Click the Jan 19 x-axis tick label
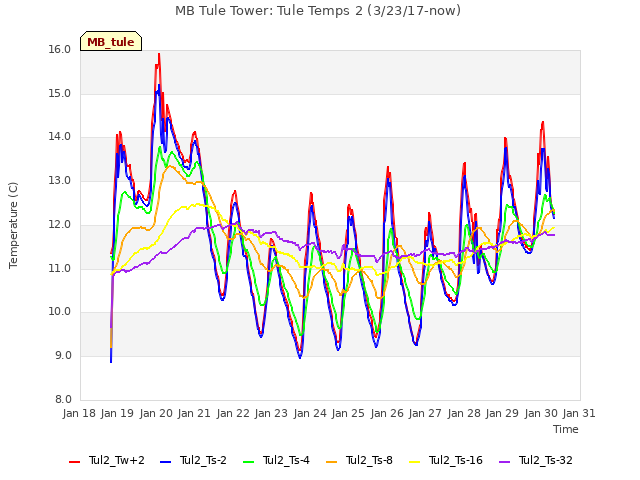Image resolution: width=640 pixels, height=480 pixels. click(118, 413)
